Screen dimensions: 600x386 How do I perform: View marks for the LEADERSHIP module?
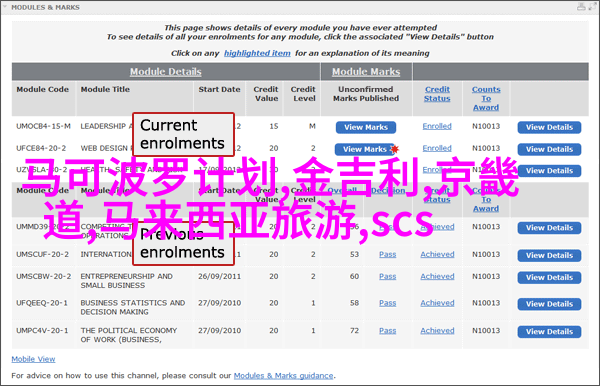366,127
